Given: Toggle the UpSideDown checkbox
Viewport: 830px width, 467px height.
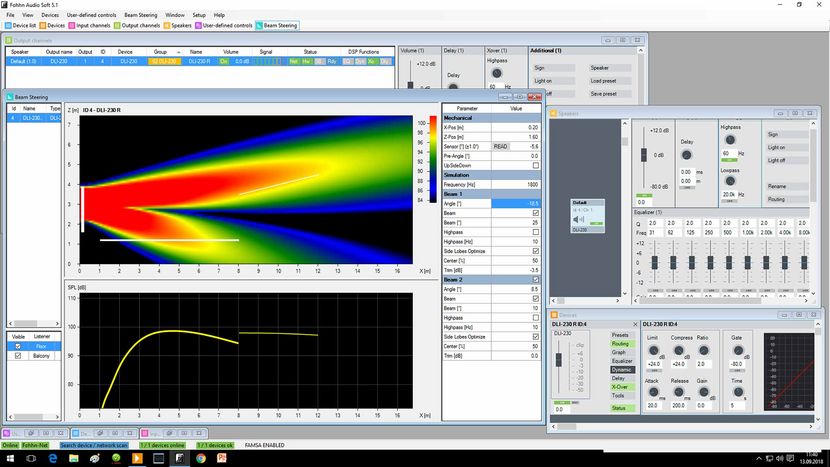Looking at the screenshot, I should click(x=536, y=166).
